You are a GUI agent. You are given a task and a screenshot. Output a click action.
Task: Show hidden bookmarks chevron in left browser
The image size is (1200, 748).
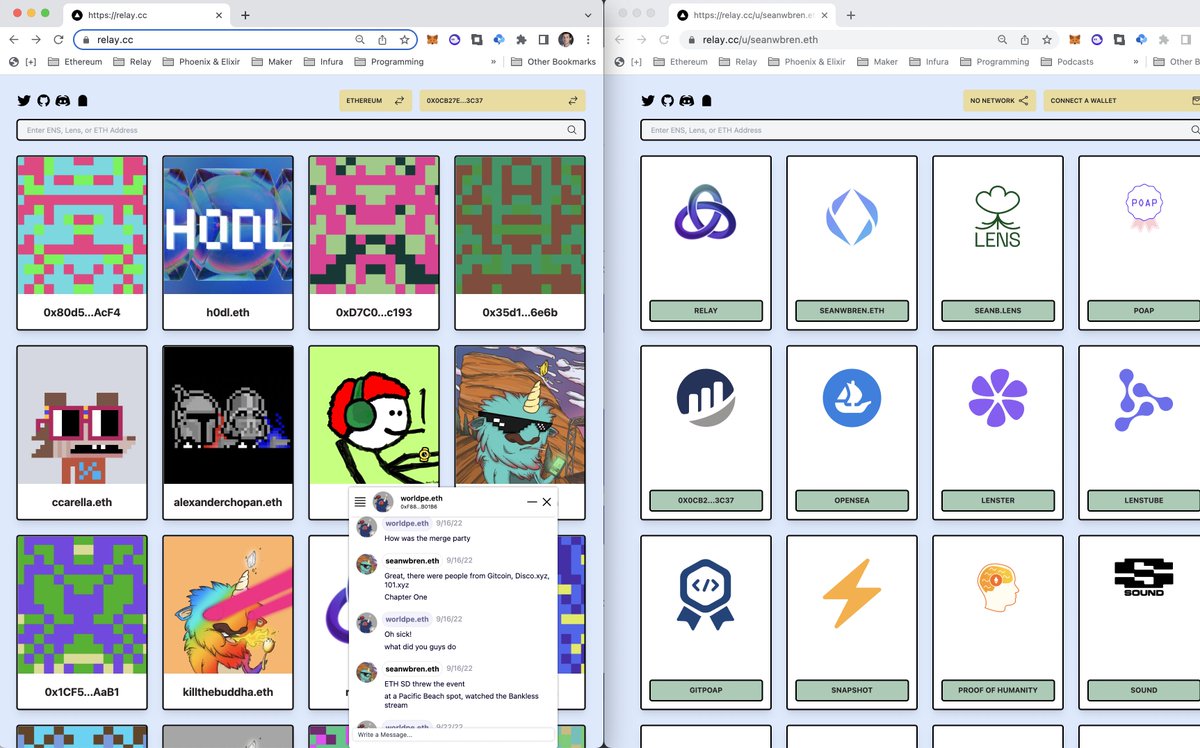point(493,62)
